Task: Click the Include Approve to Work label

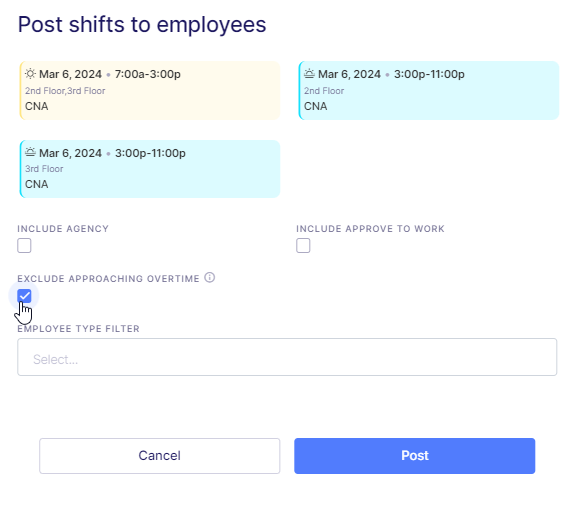Action: click(370, 229)
